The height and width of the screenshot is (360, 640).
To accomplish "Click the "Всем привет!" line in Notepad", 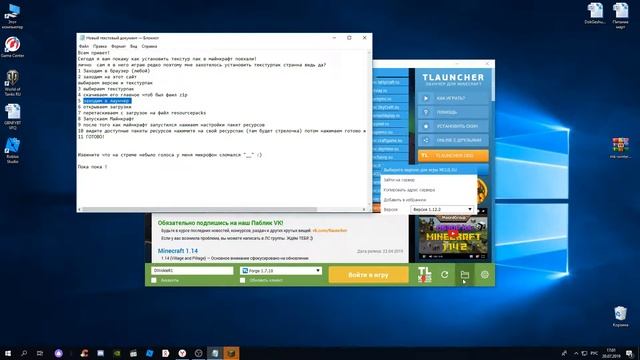I will [93, 53].
